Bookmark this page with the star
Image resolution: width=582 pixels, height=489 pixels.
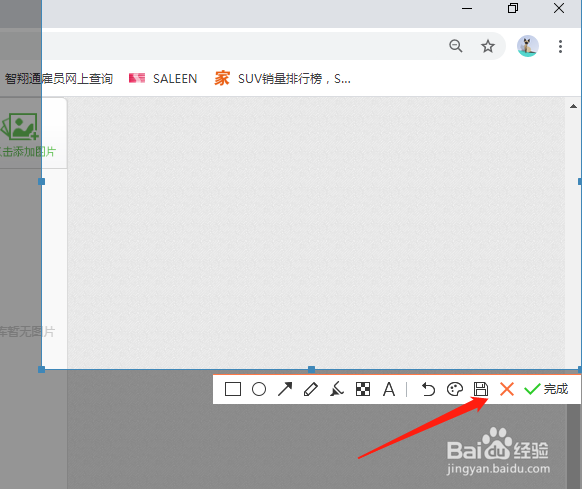coord(487,46)
